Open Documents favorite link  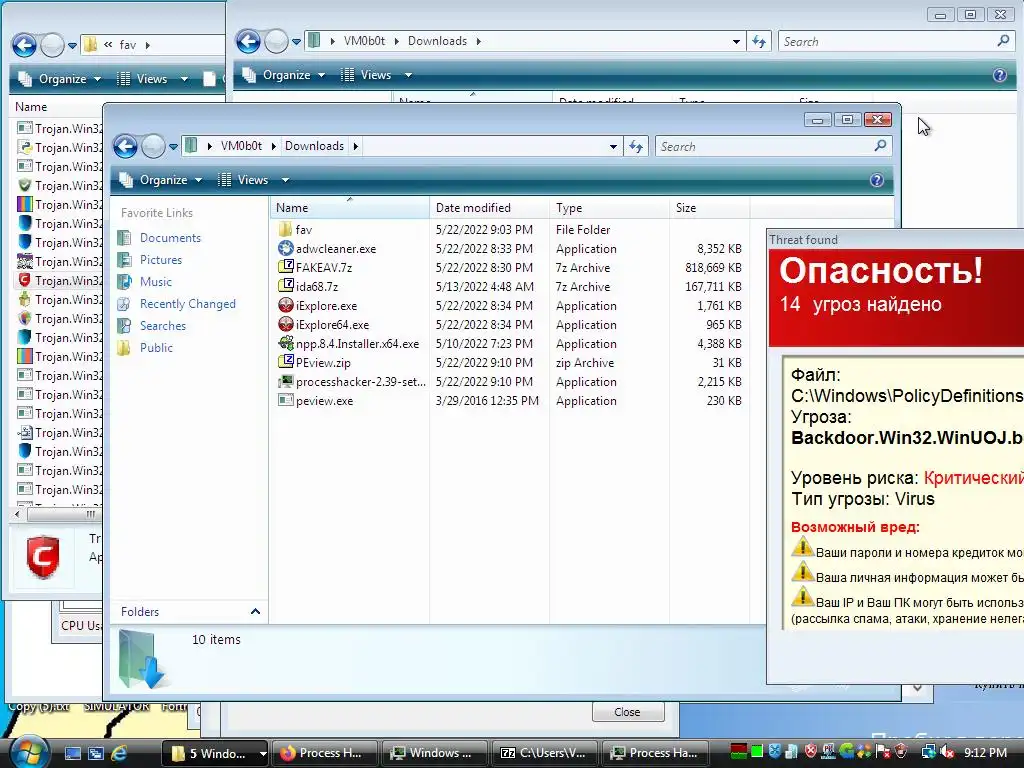tap(170, 238)
